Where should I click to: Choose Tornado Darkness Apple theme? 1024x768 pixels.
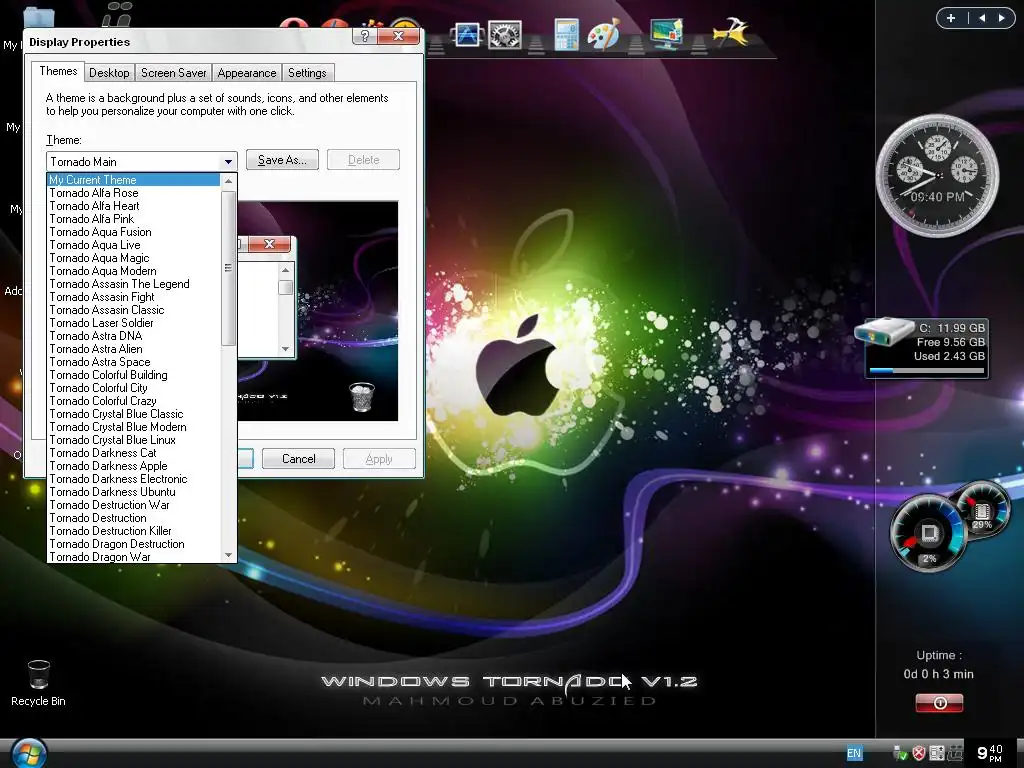pyautogui.click(x=134, y=466)
